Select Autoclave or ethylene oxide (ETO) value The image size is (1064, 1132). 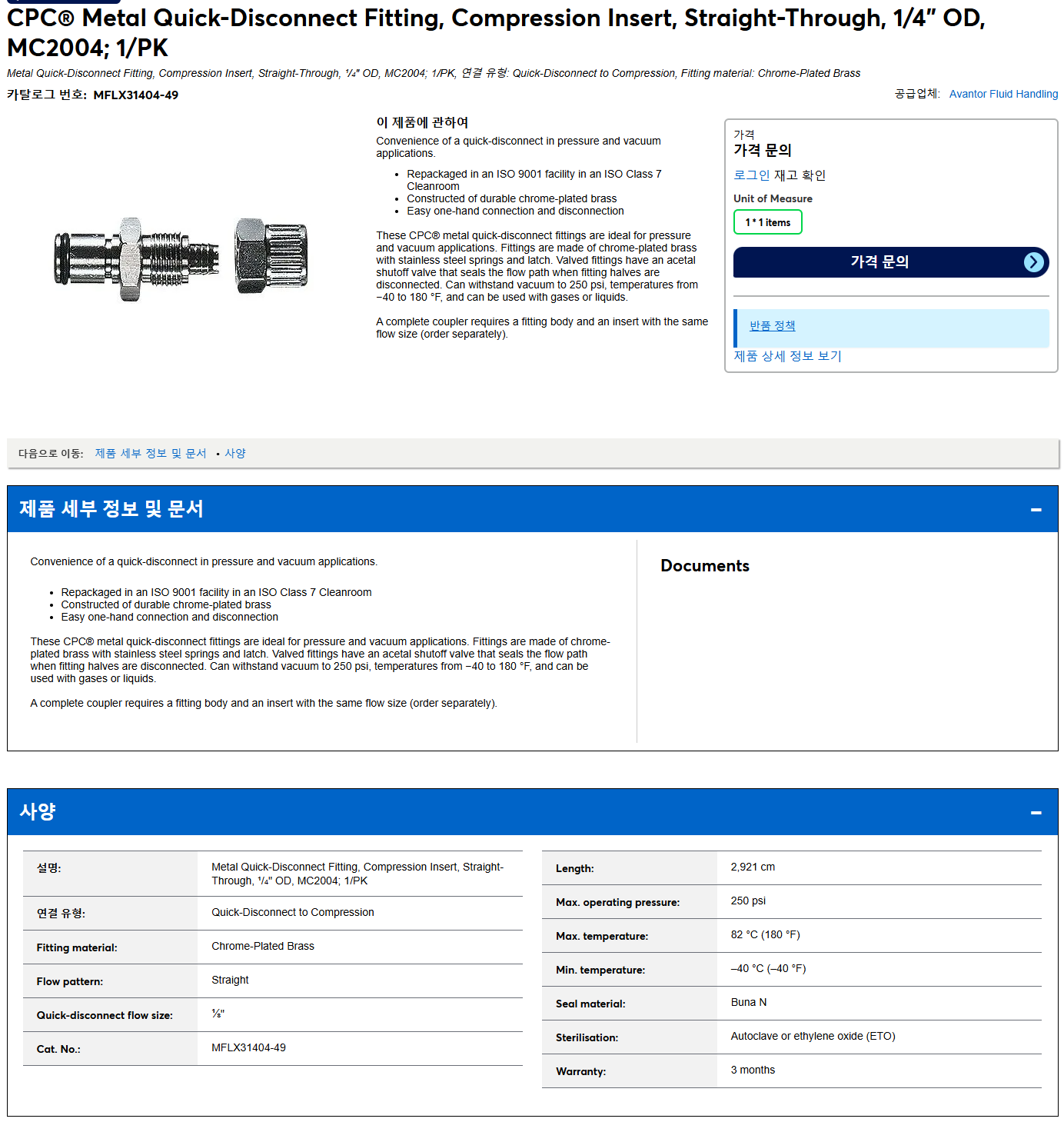pyautogui.click(x=813, y=1036)
